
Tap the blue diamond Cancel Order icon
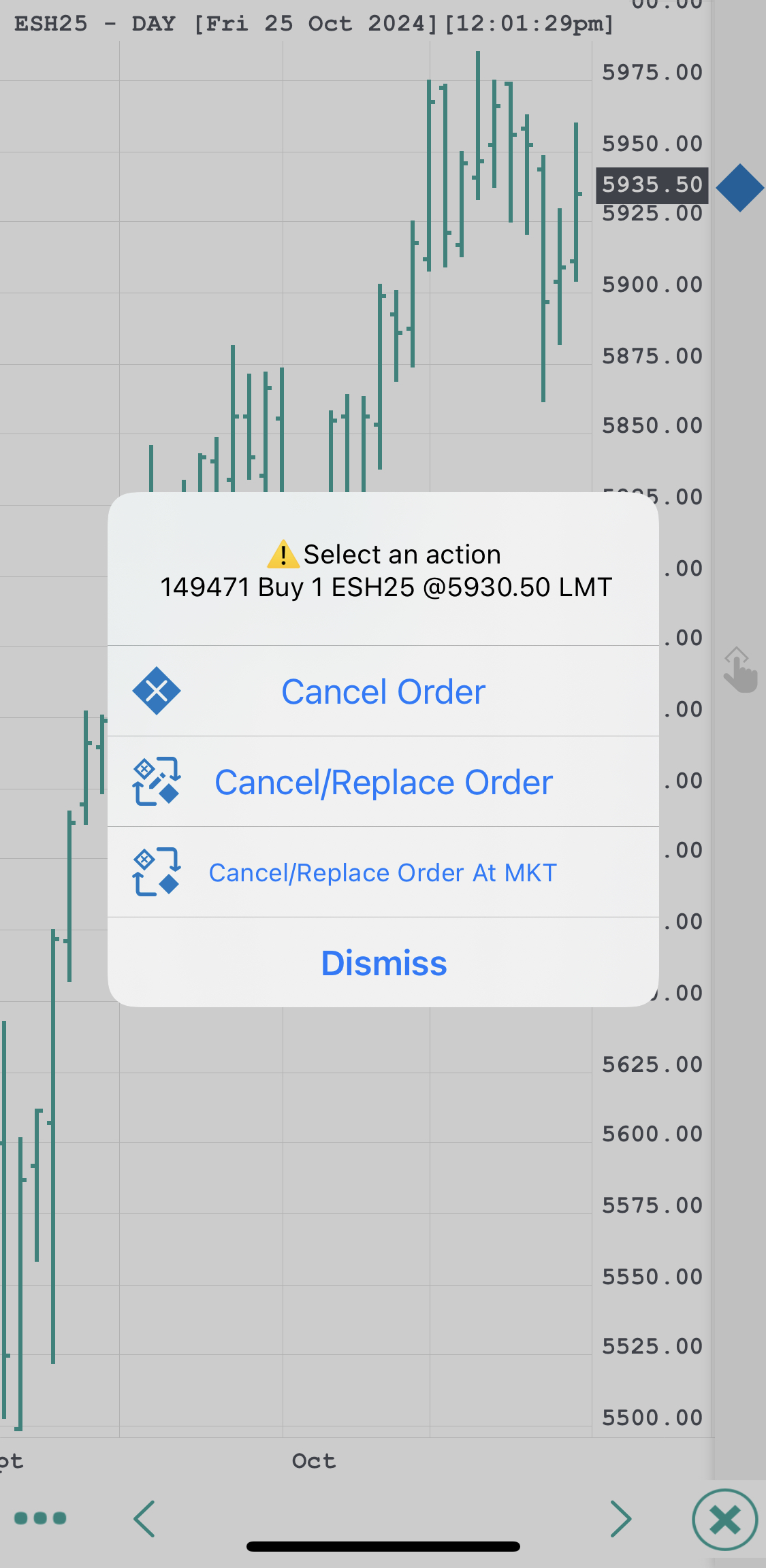click(157, 691)
